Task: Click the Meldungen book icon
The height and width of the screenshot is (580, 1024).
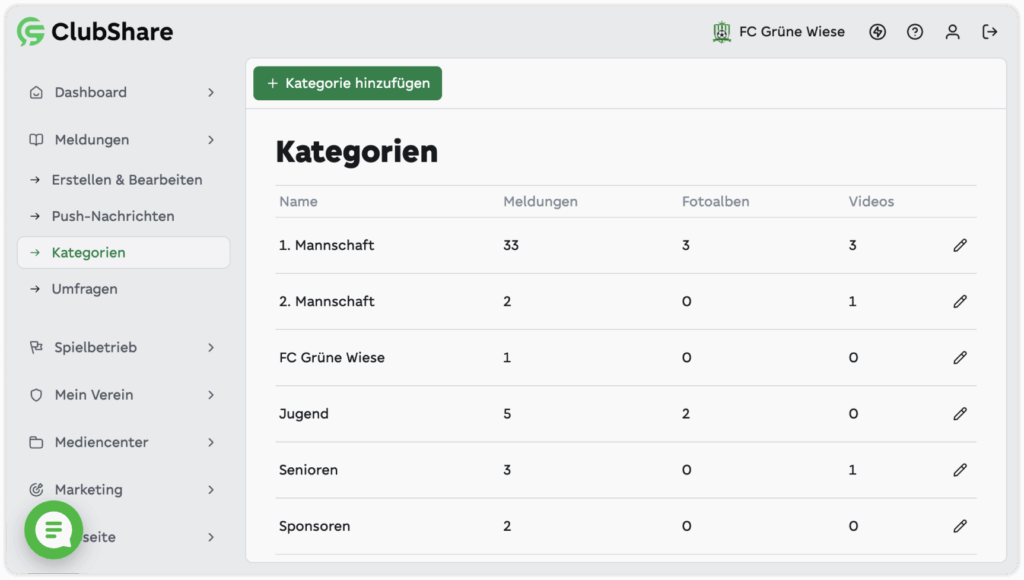Action: pos(36,140)
